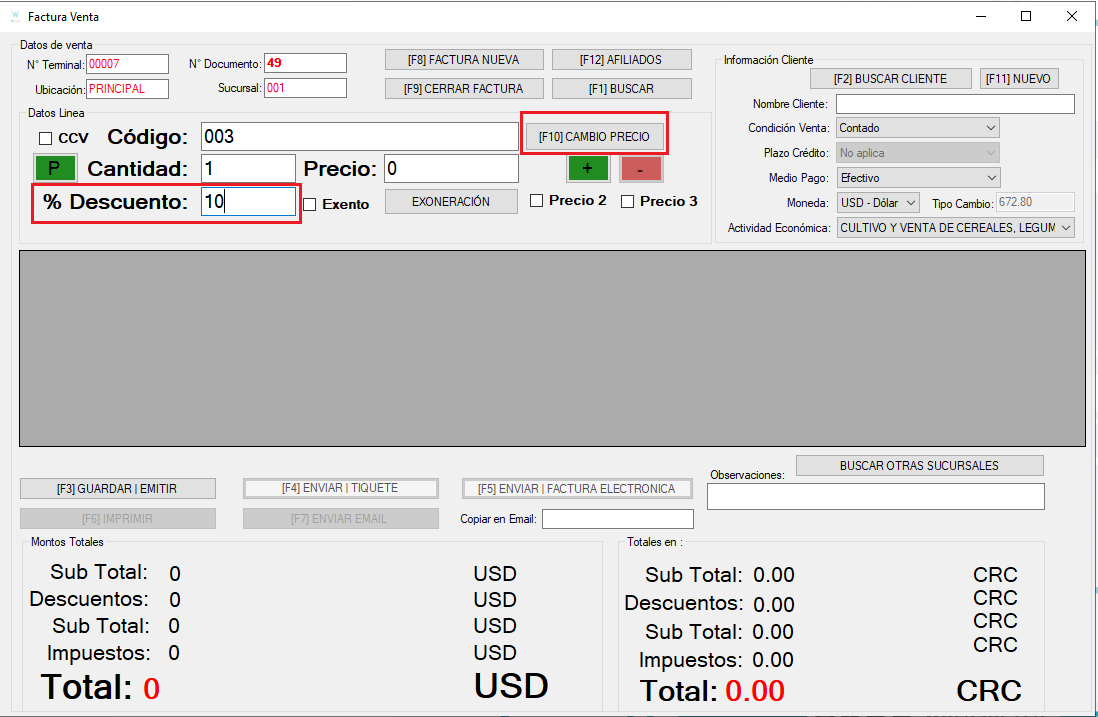Toggle the CCV checkbox
Viewport: 1098px width, 717px height.
point(46,138)
